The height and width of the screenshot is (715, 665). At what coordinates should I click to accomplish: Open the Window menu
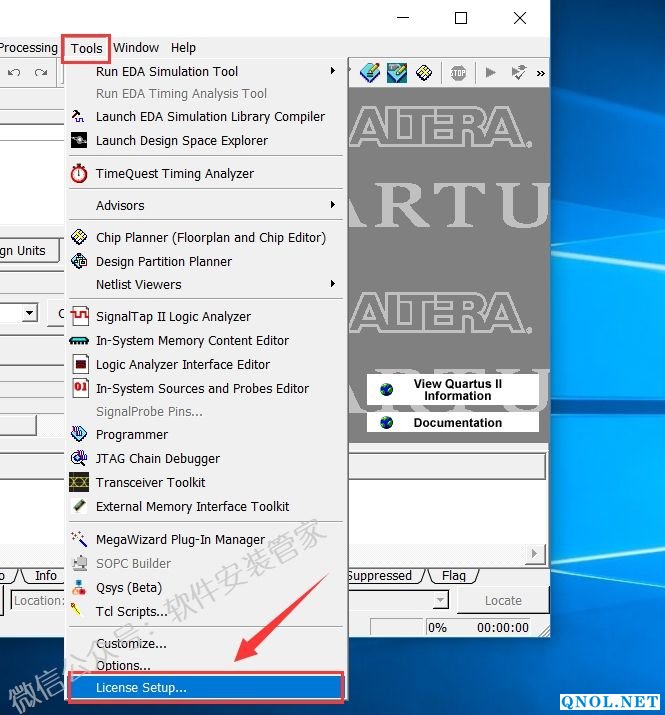coord(136,47)
